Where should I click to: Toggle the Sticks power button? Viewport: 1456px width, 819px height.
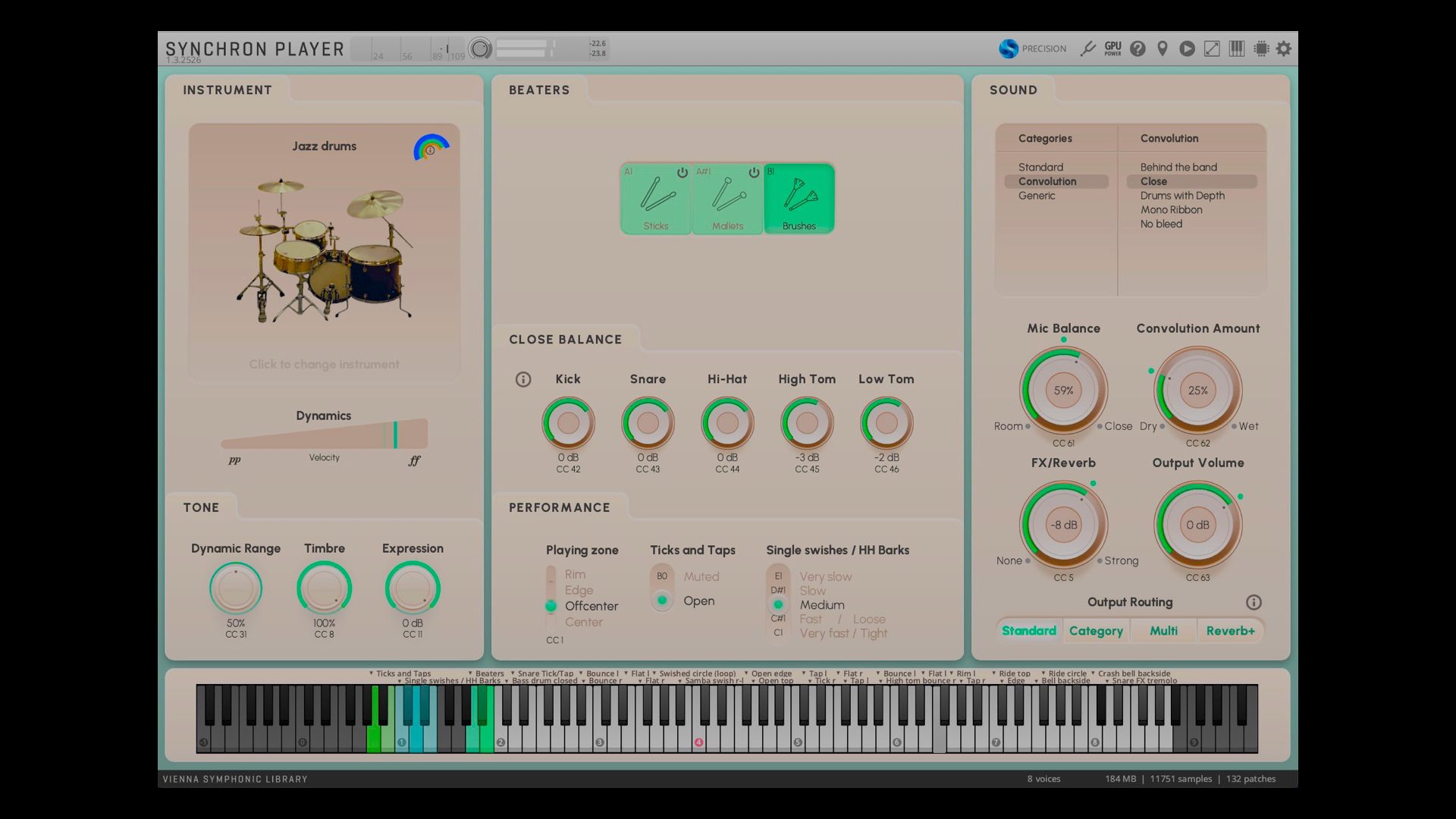coord(682,172)
